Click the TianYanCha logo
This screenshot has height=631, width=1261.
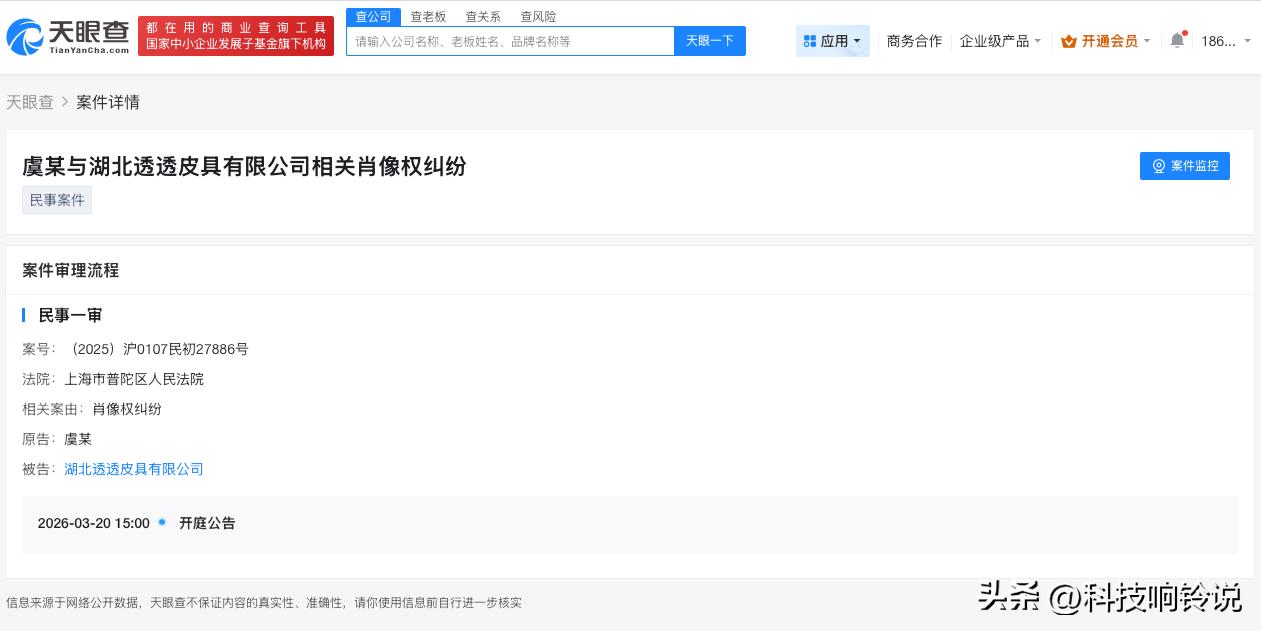tap(68, 36)
